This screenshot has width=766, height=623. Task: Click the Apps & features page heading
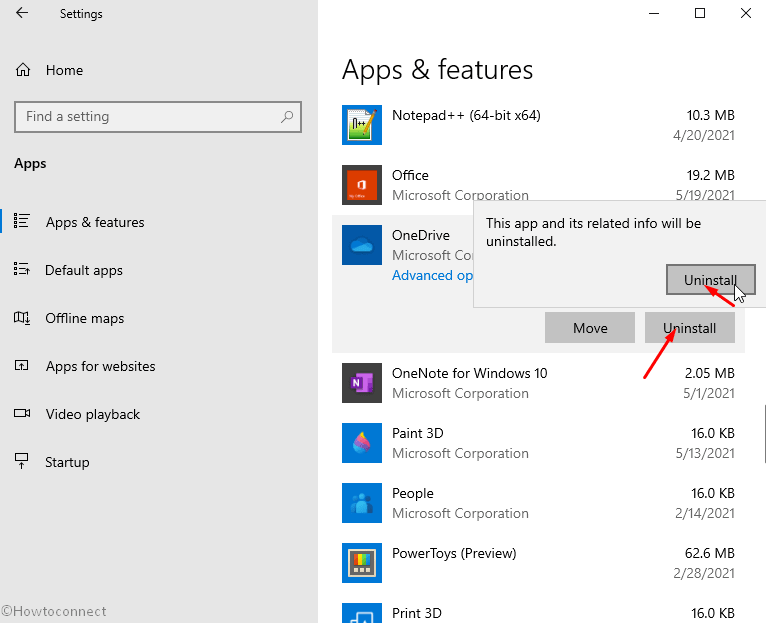point(437,69)
